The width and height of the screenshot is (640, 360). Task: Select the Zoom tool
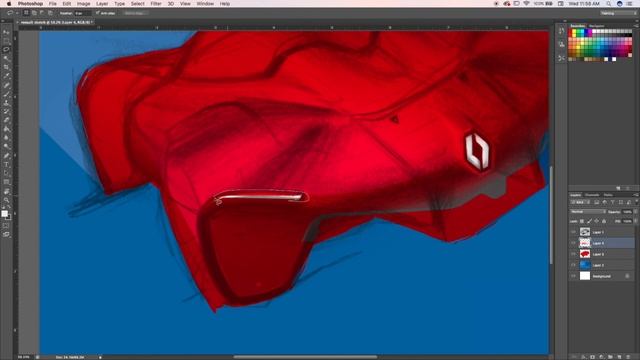(6, 200)
